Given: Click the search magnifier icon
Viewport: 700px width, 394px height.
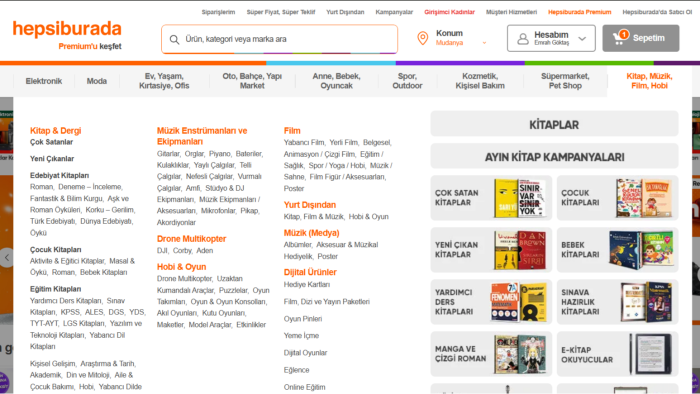Looking at the screenshot, I should point(175,39).
